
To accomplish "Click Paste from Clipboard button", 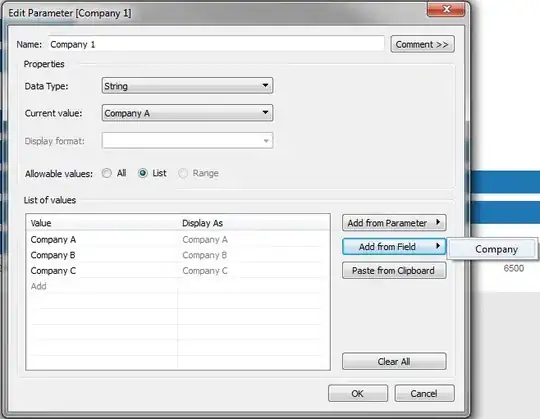I will (x=394, y=270).
